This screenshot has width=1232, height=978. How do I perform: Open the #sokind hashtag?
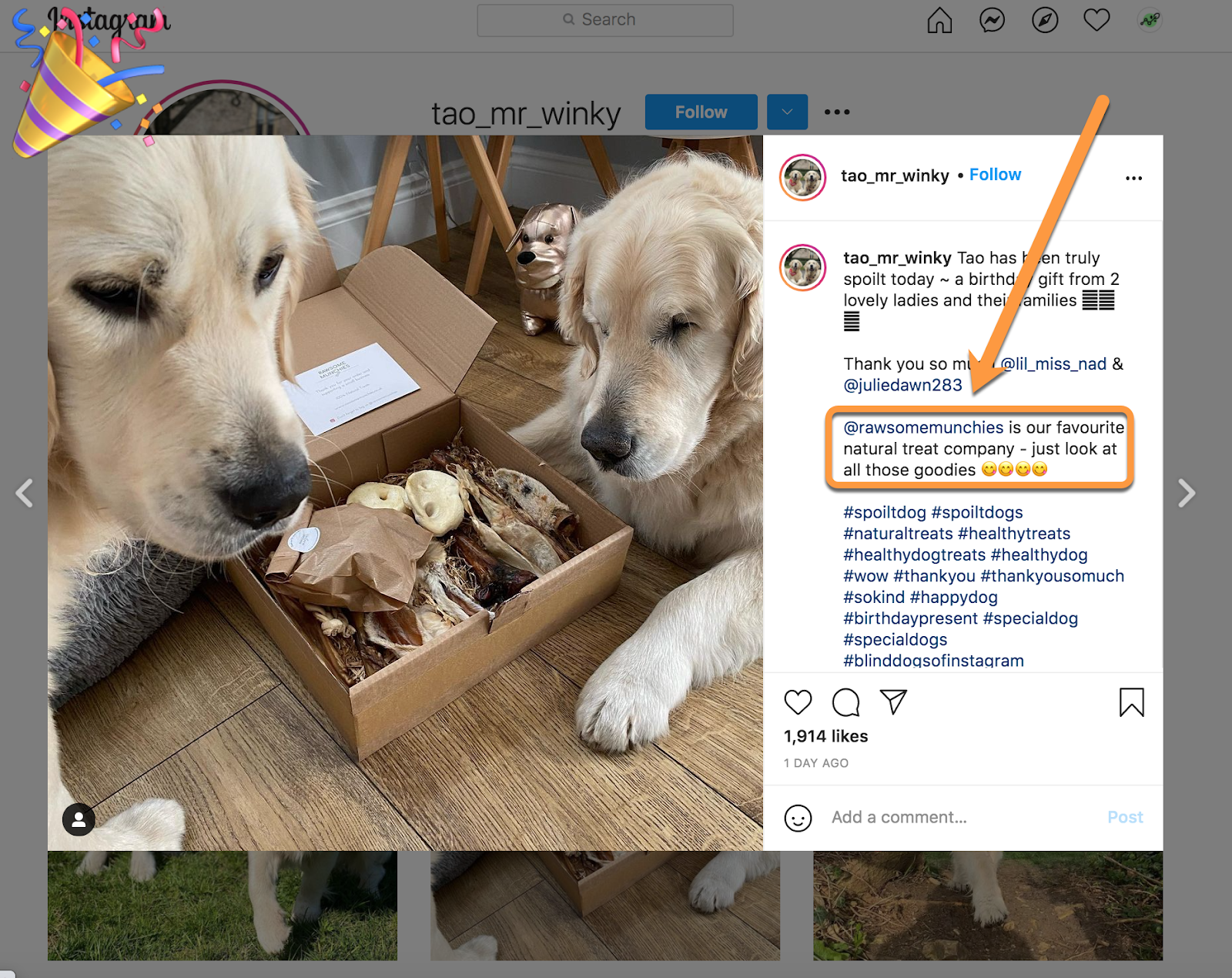pyautogui.click(x=874, y=597)
